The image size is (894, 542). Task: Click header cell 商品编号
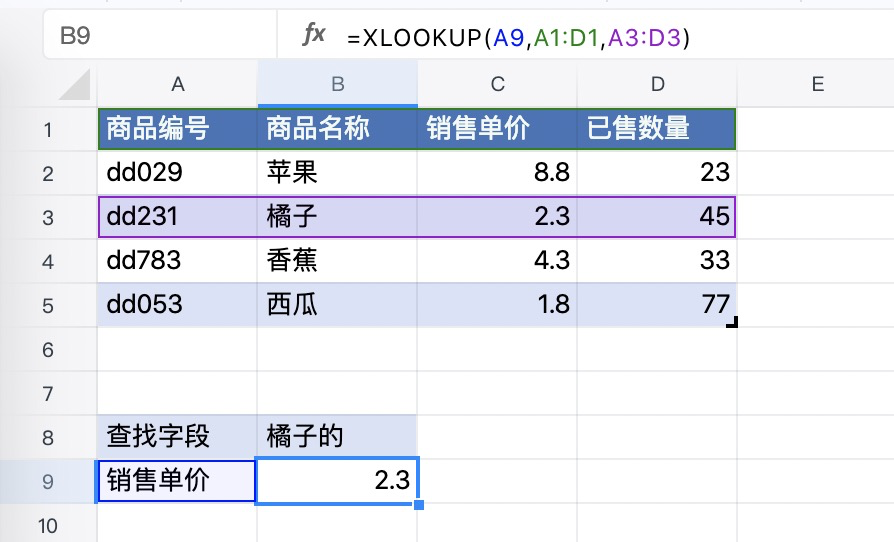pyautogui.click(x=177, y=129)
